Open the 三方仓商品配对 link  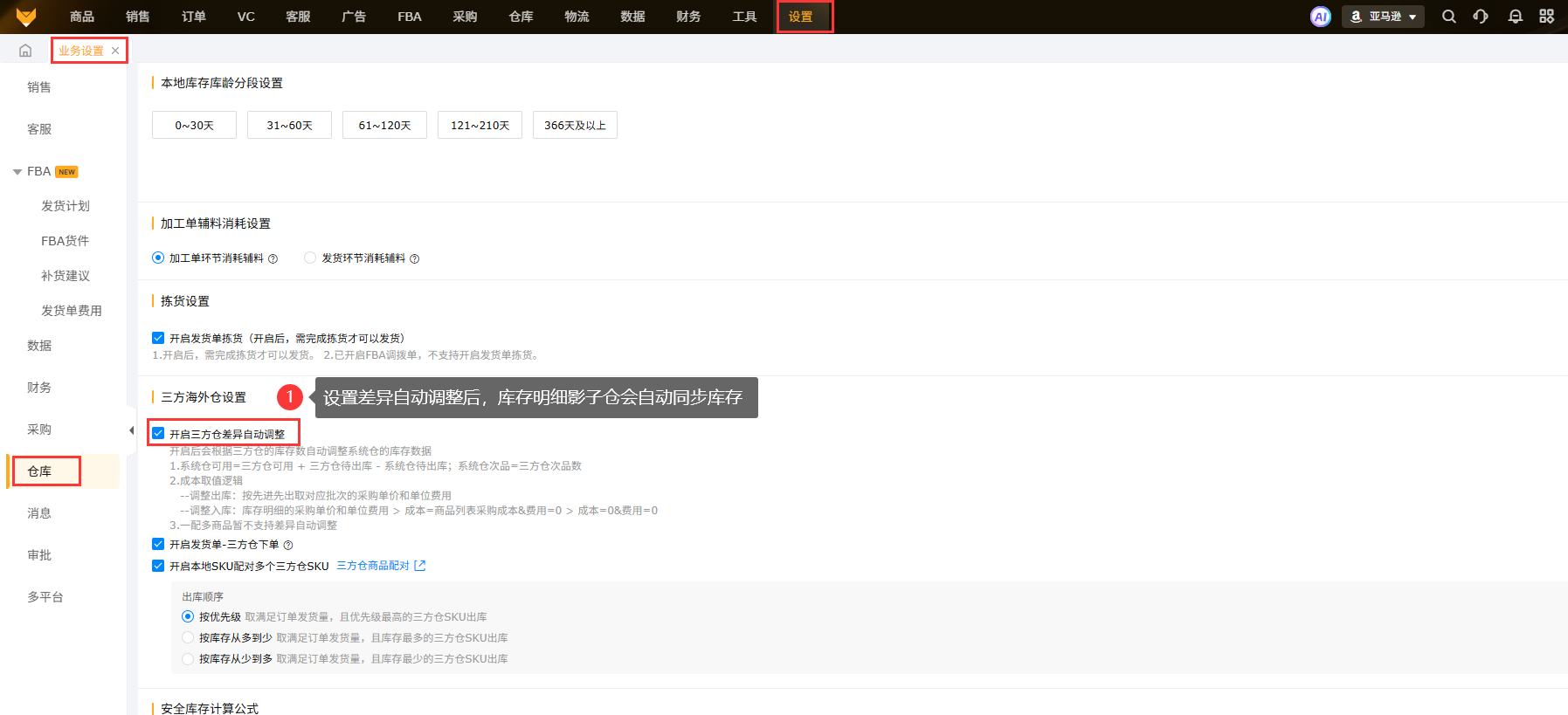(x=373, y=566)
